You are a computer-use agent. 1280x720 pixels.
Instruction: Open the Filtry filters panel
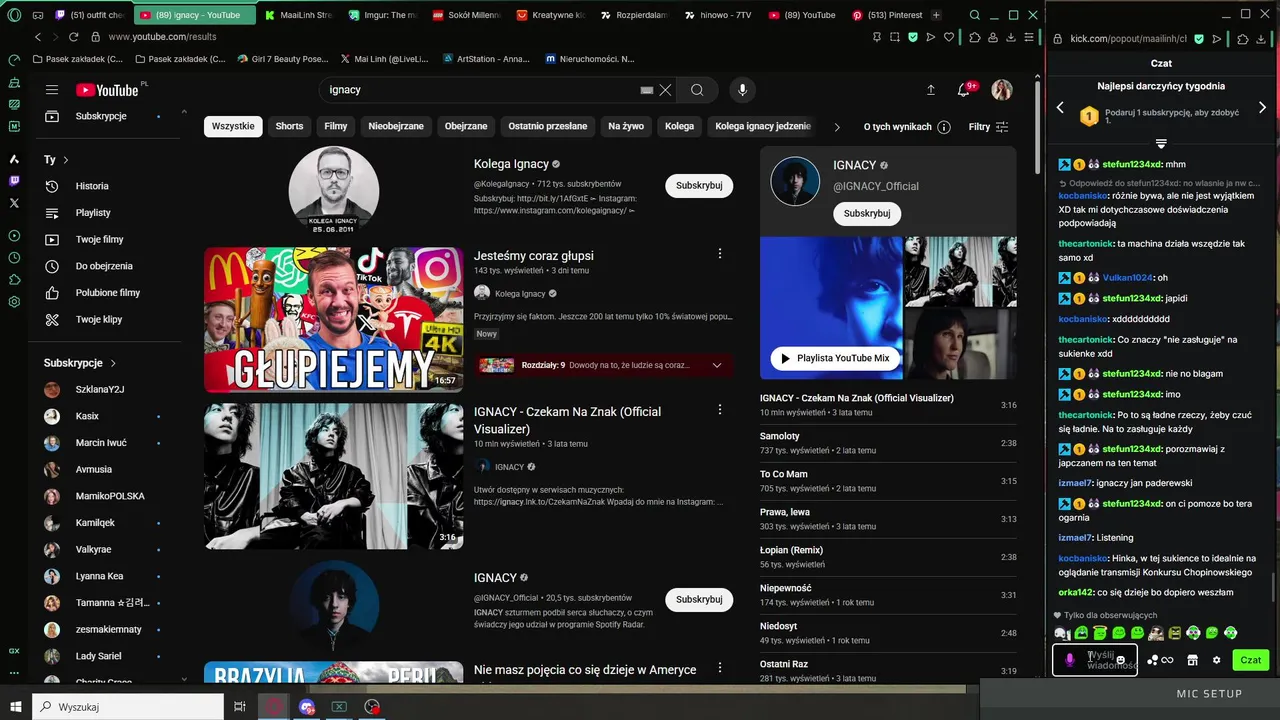(x=989, y=127)
